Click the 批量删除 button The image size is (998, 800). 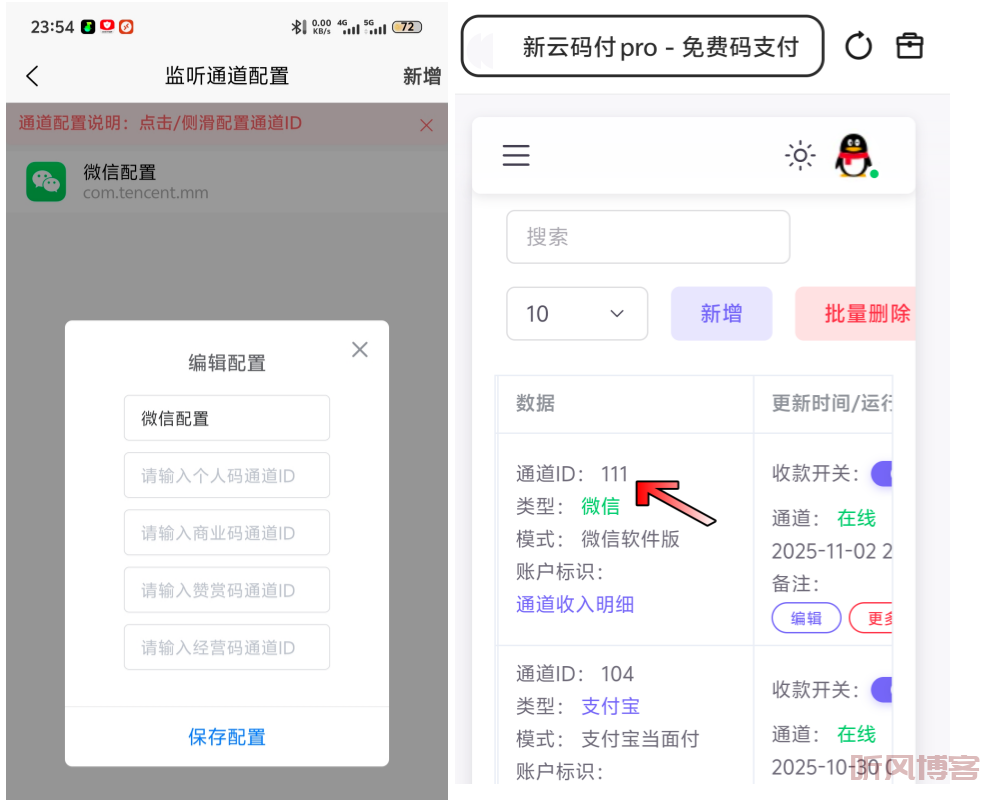860,314
